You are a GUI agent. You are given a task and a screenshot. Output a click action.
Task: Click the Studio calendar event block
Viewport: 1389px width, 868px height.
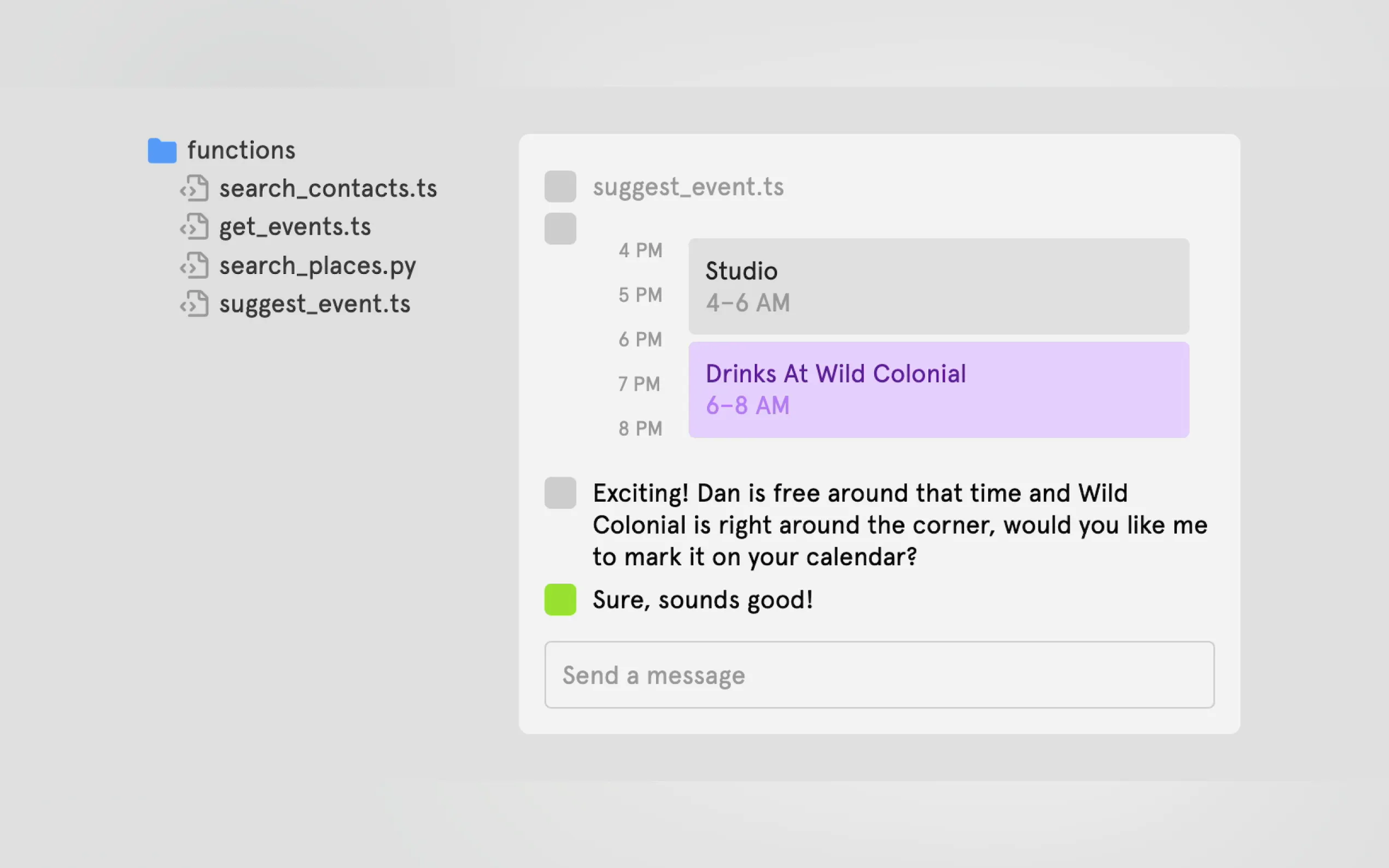[x=939, y=286]
